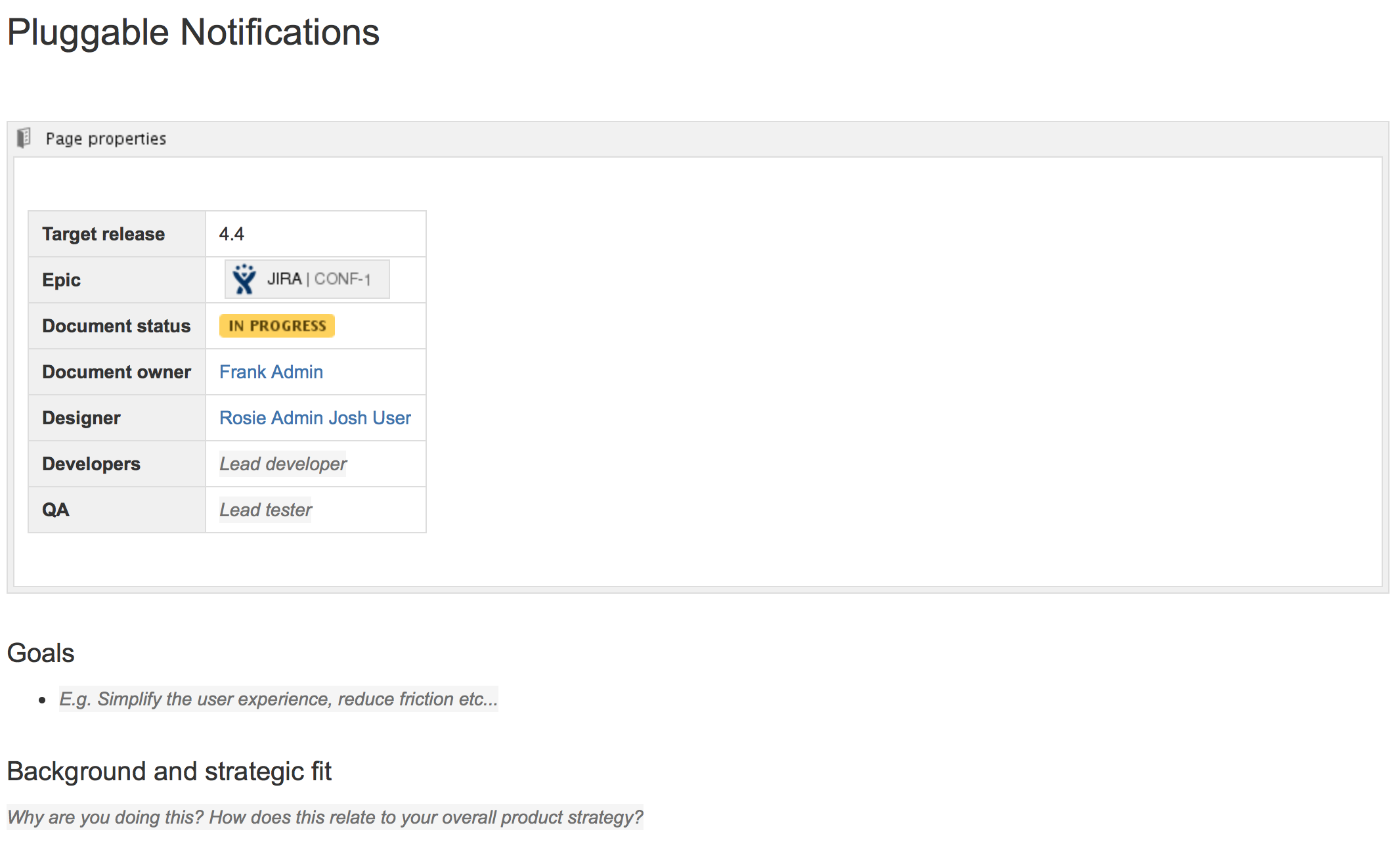
Task: Click the Josh User designer link
Action: (370, 418)
